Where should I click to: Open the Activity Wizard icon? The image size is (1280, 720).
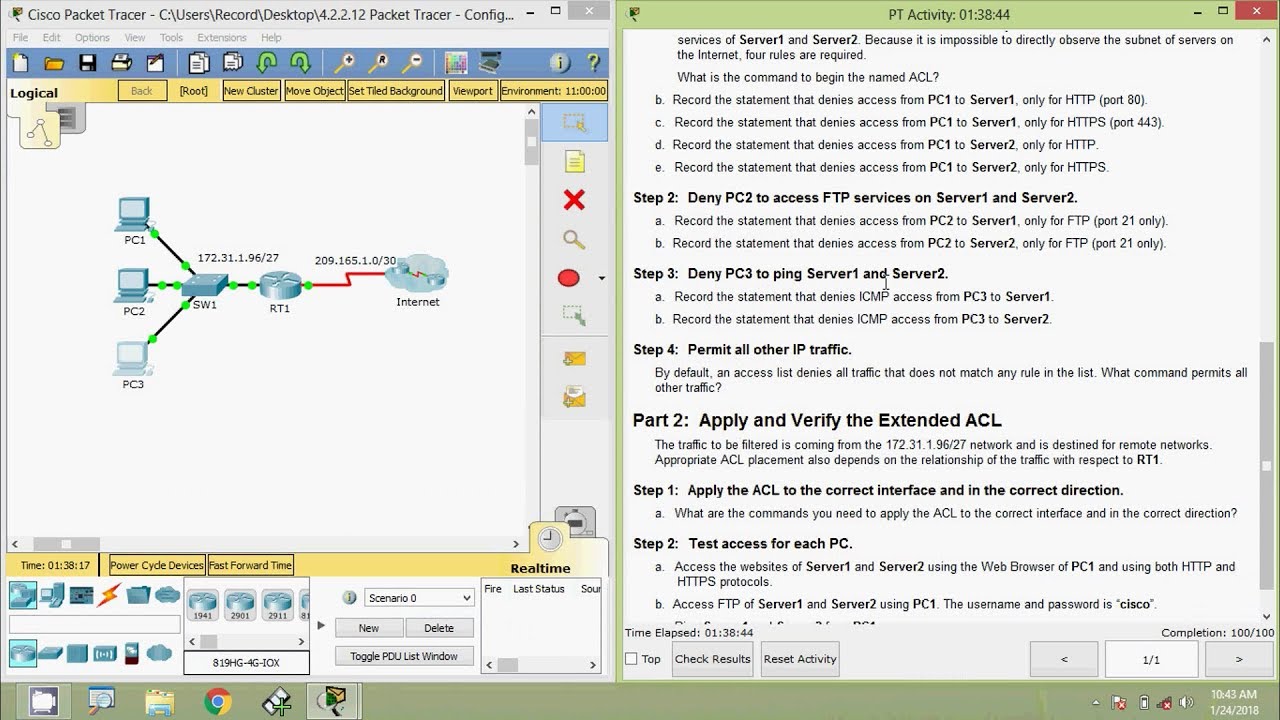point(155,63)
